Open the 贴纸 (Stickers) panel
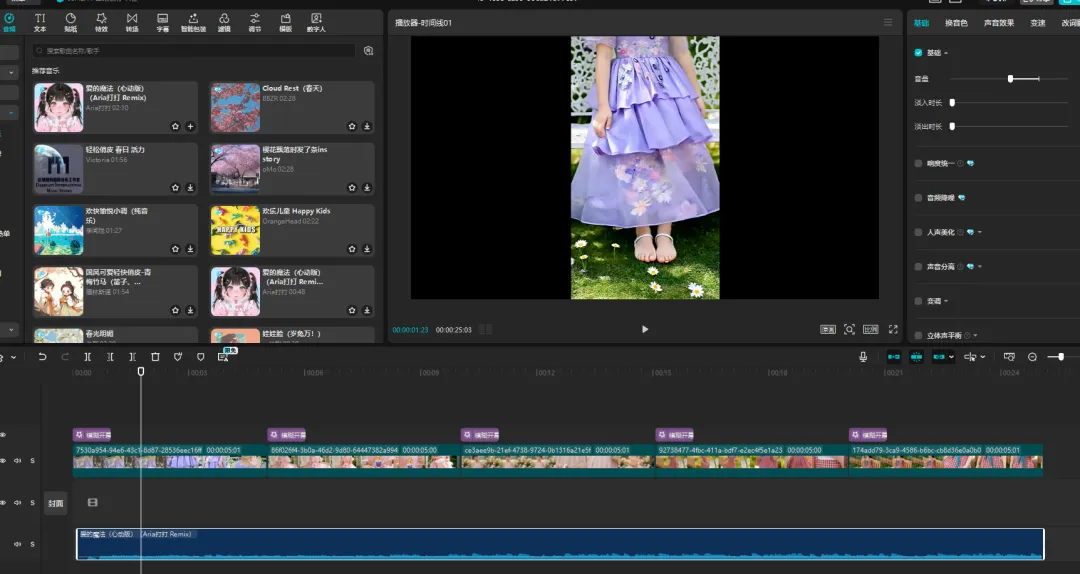This screenshot has width=1080, height=574. click(x=70, y=21)
